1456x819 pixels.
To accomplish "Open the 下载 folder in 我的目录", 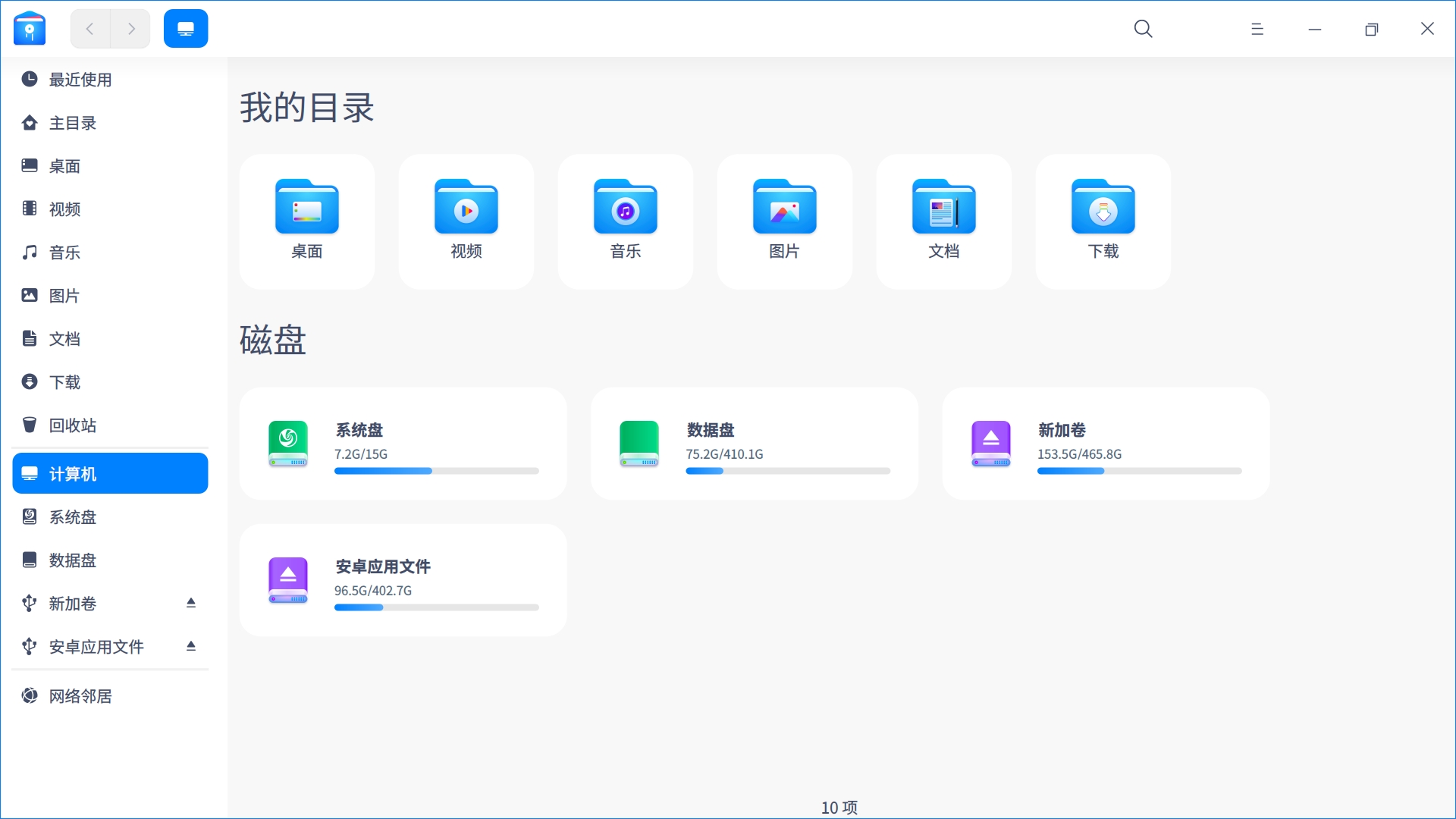I will point(1103,220).
